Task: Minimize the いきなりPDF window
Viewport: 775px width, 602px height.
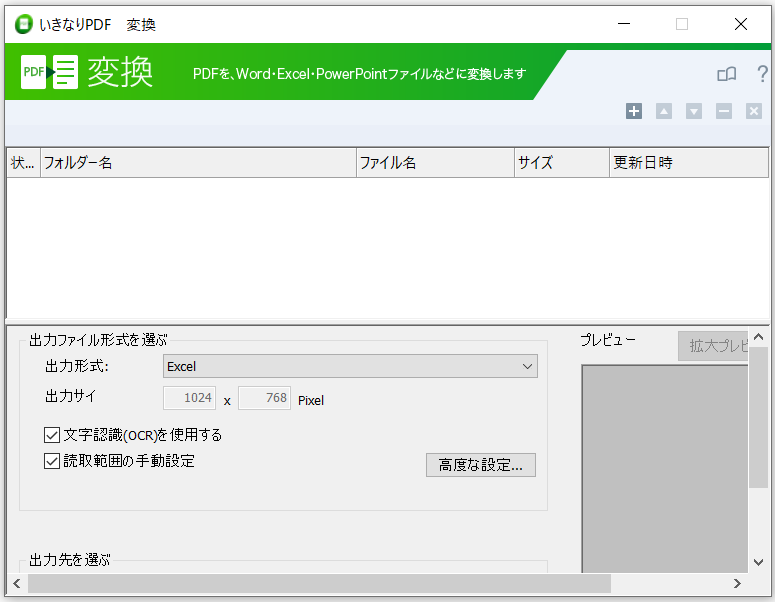Action: (x=624, y=24)
